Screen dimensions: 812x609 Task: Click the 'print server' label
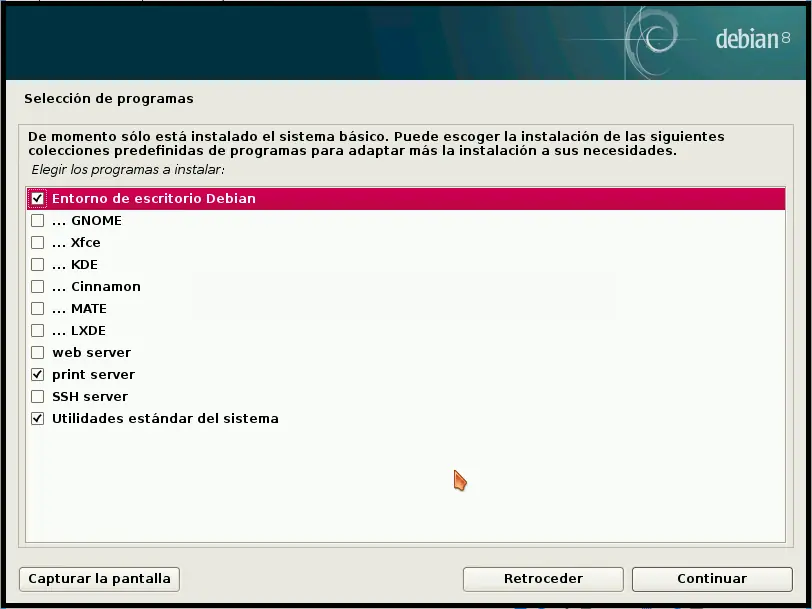tap(94, 374)
